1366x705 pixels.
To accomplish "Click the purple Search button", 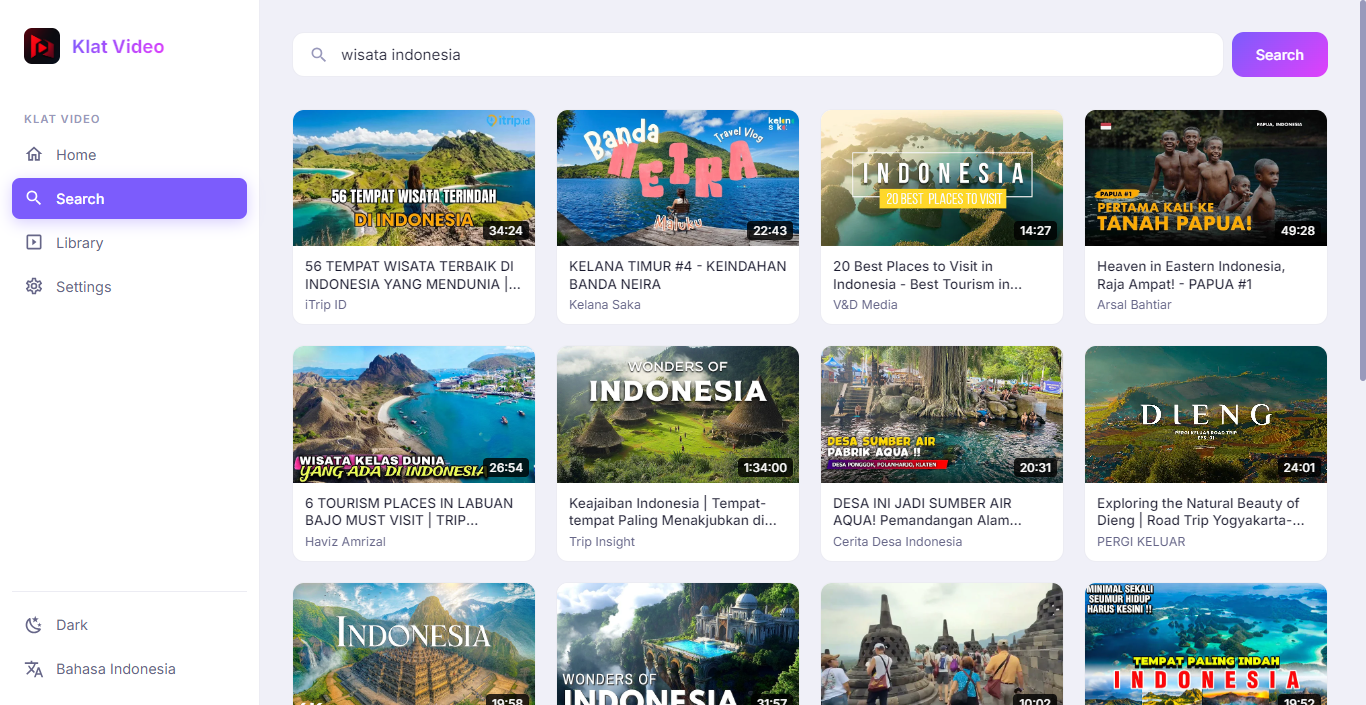I will [x=1279, y=54].
